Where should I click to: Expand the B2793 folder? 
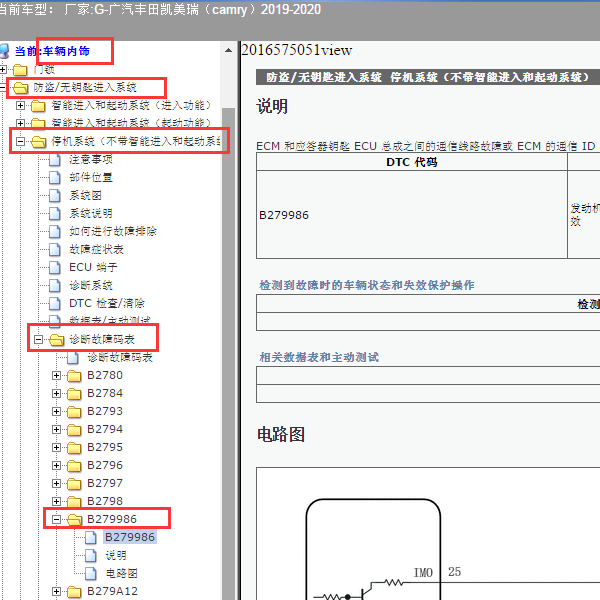56,411
